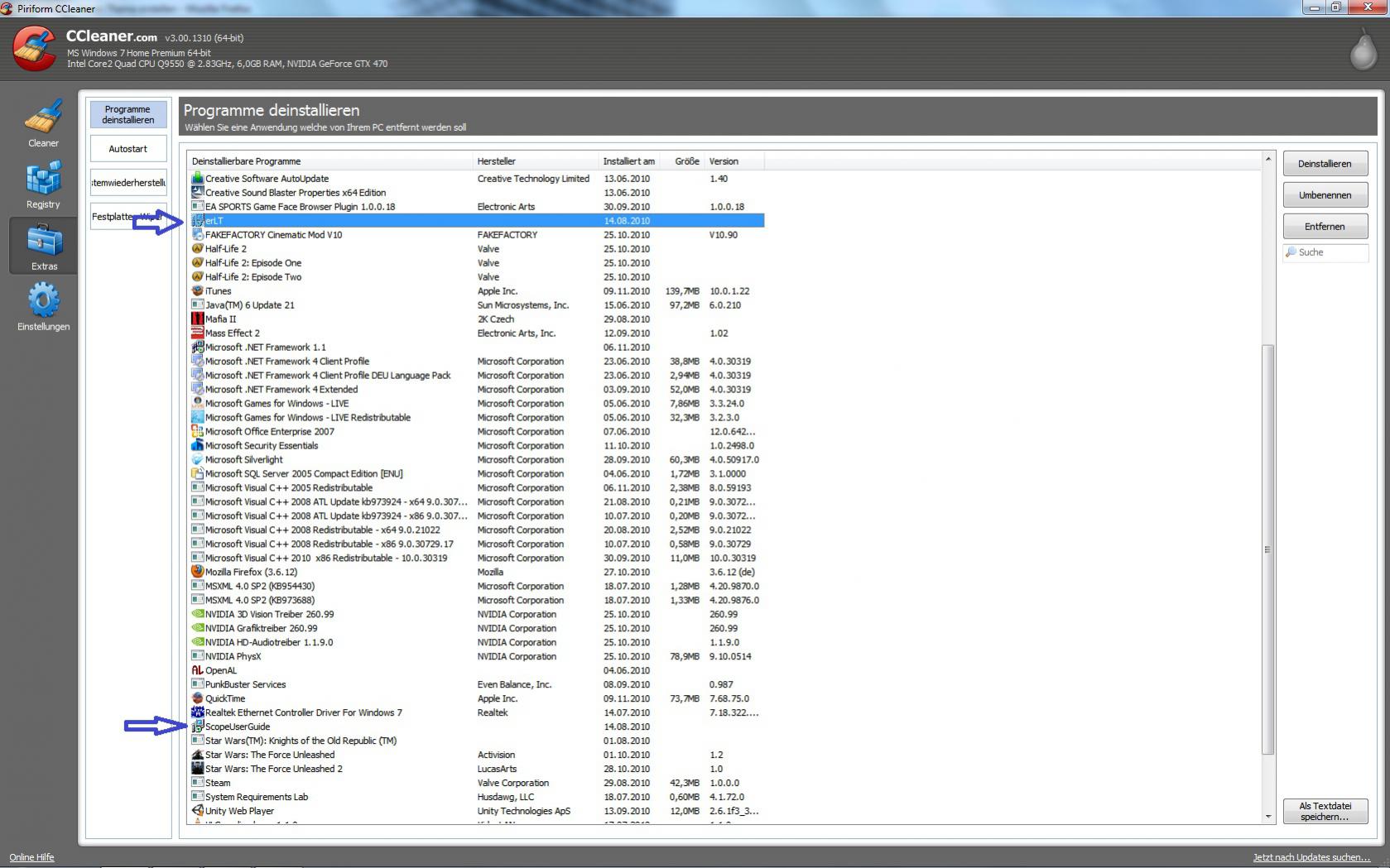This screenshot has height=868, width=1390.
Task: Click the Microsoft Silverlight row icon
Action: (x=197, y=460)
